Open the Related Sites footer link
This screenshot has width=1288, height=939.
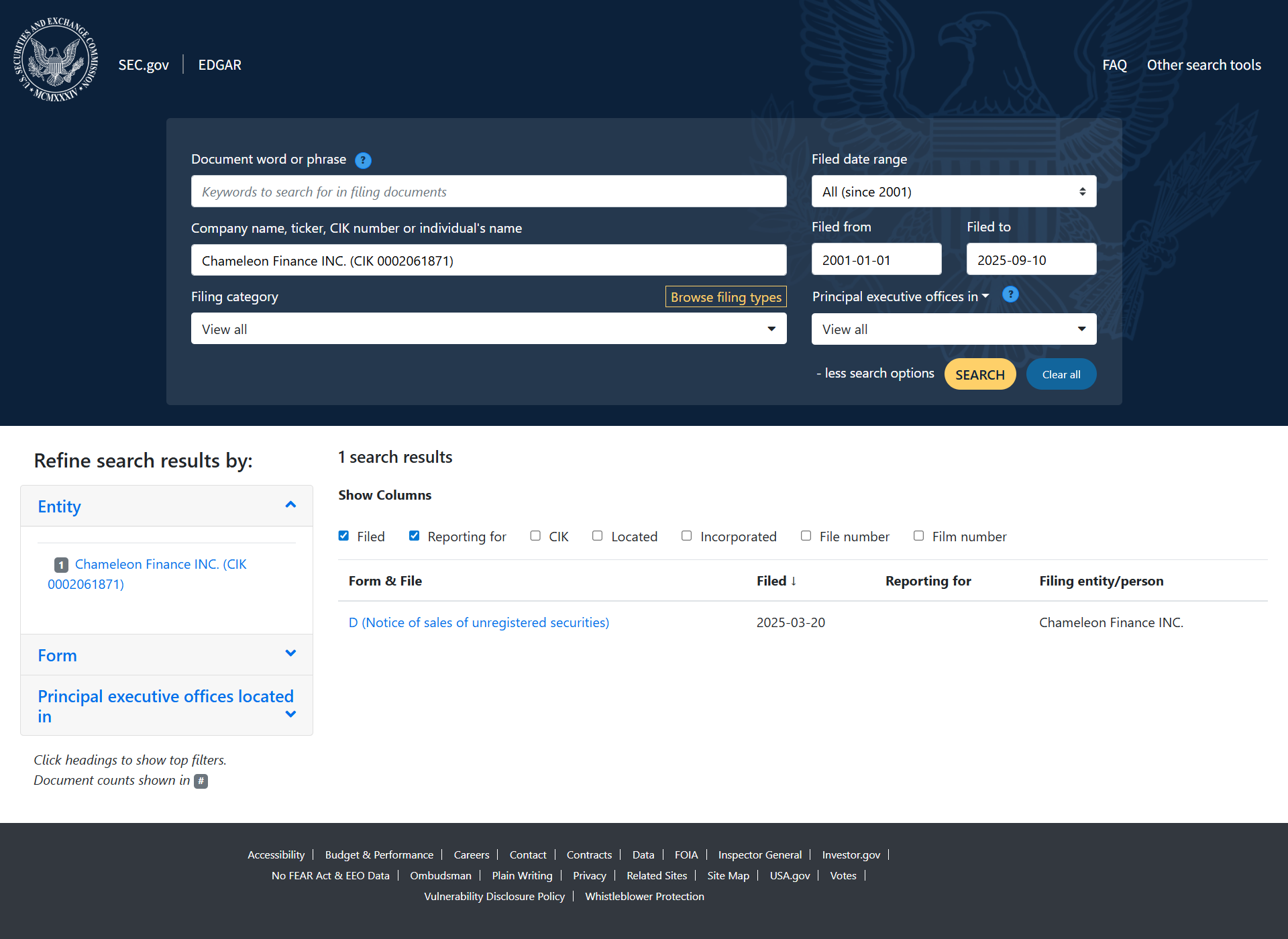pyautogui.click(x=657, y=875)
